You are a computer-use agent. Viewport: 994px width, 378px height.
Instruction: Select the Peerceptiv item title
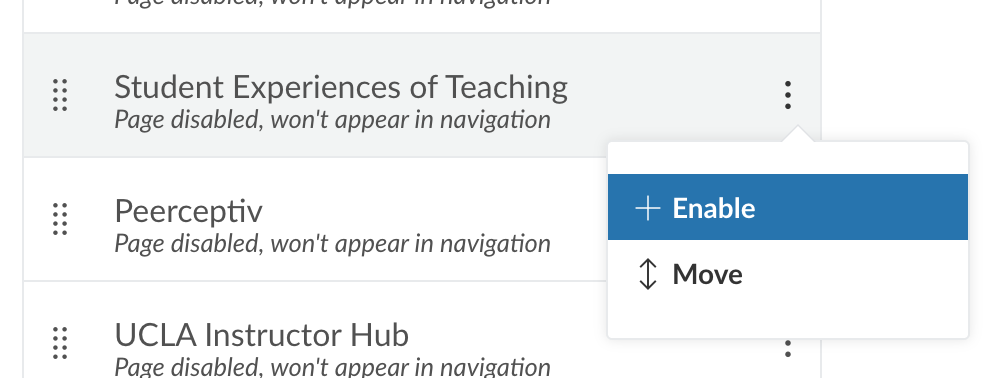pos(188,211)
